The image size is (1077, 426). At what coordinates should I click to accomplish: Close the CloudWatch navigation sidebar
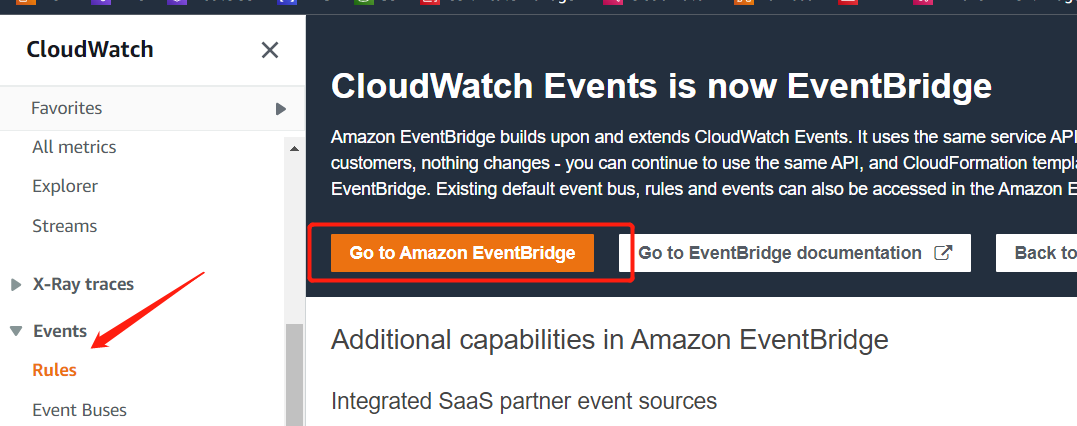269,50
